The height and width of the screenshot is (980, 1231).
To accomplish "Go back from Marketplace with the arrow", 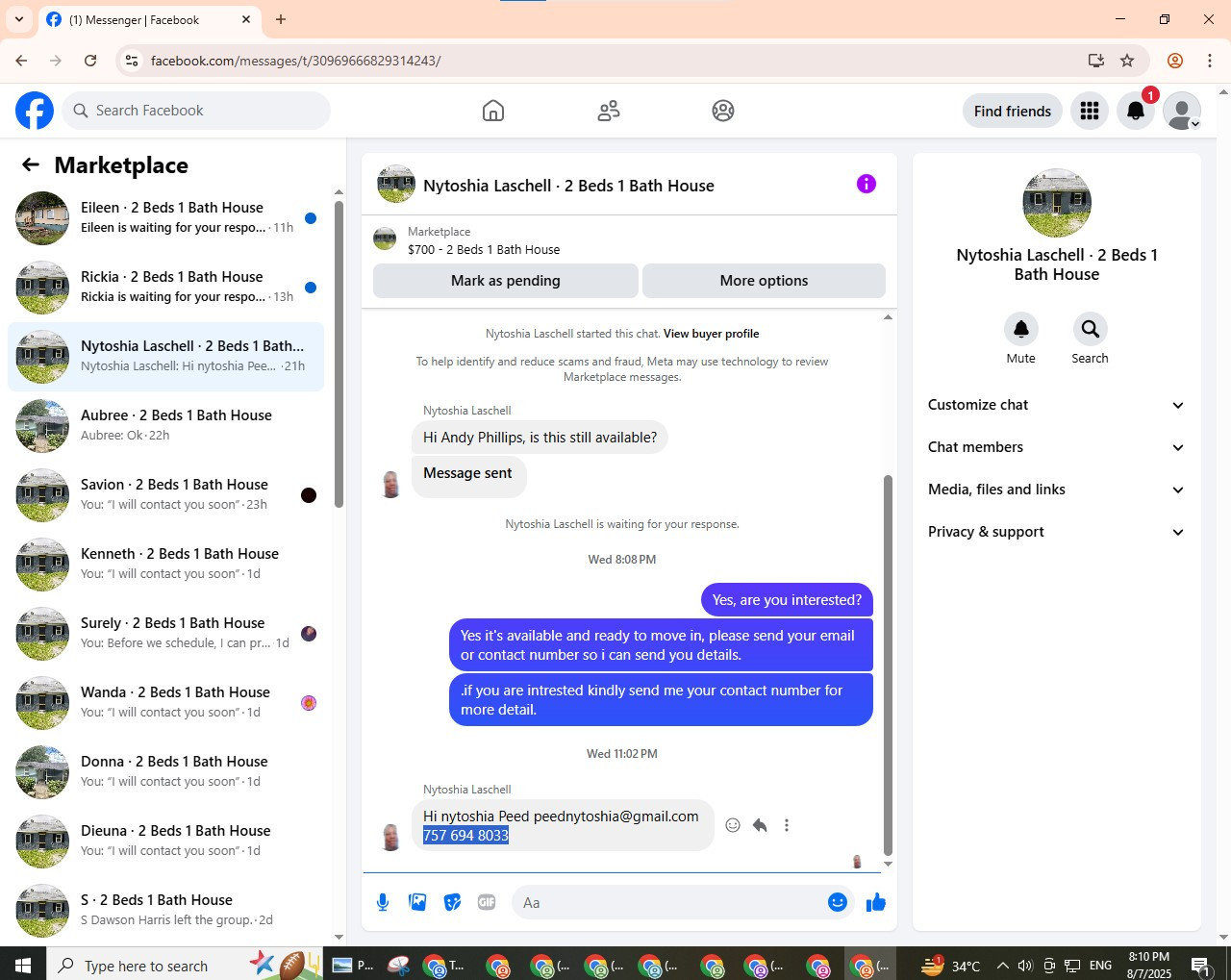I will point(31,164).
